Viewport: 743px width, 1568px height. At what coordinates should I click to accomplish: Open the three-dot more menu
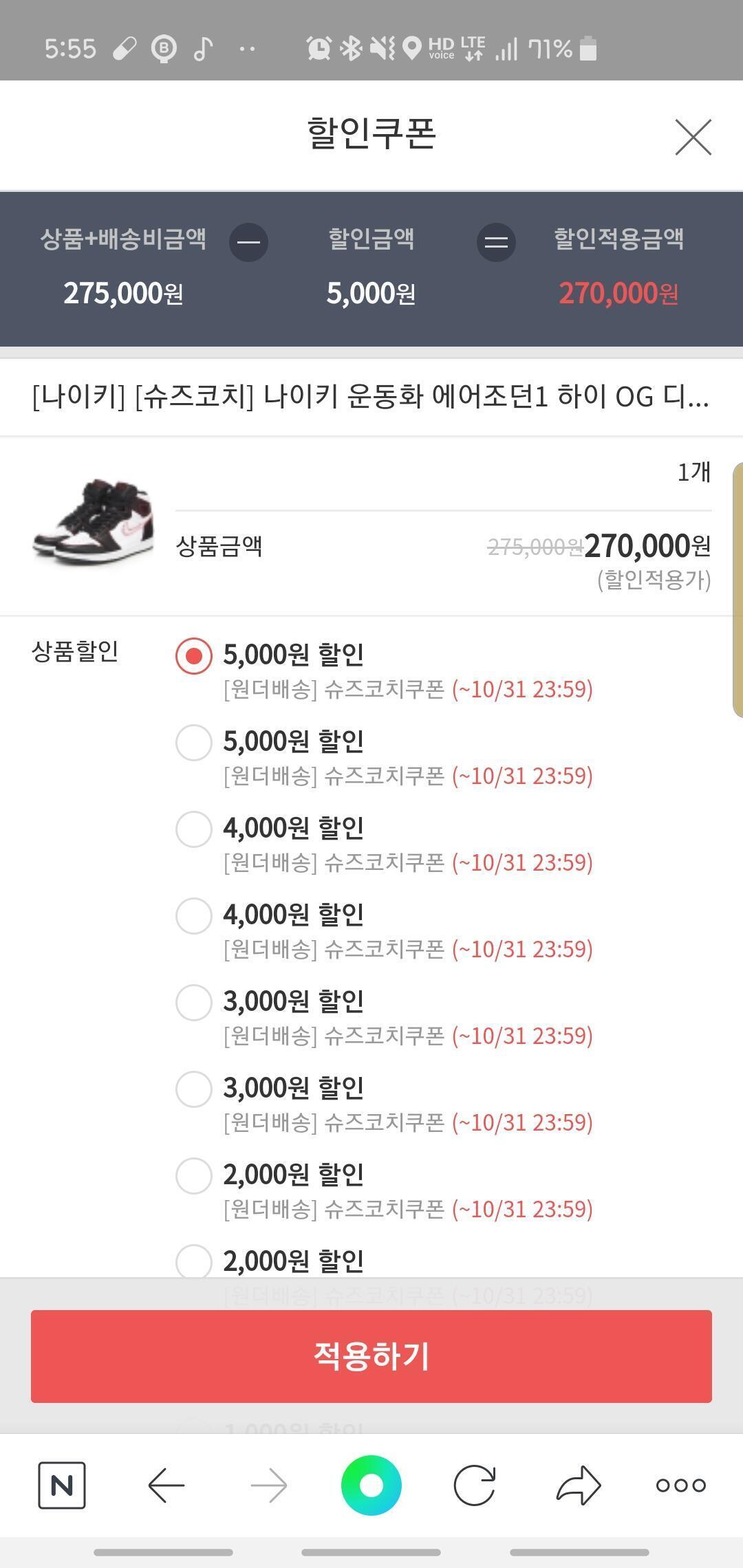(x=680, y=1485)
